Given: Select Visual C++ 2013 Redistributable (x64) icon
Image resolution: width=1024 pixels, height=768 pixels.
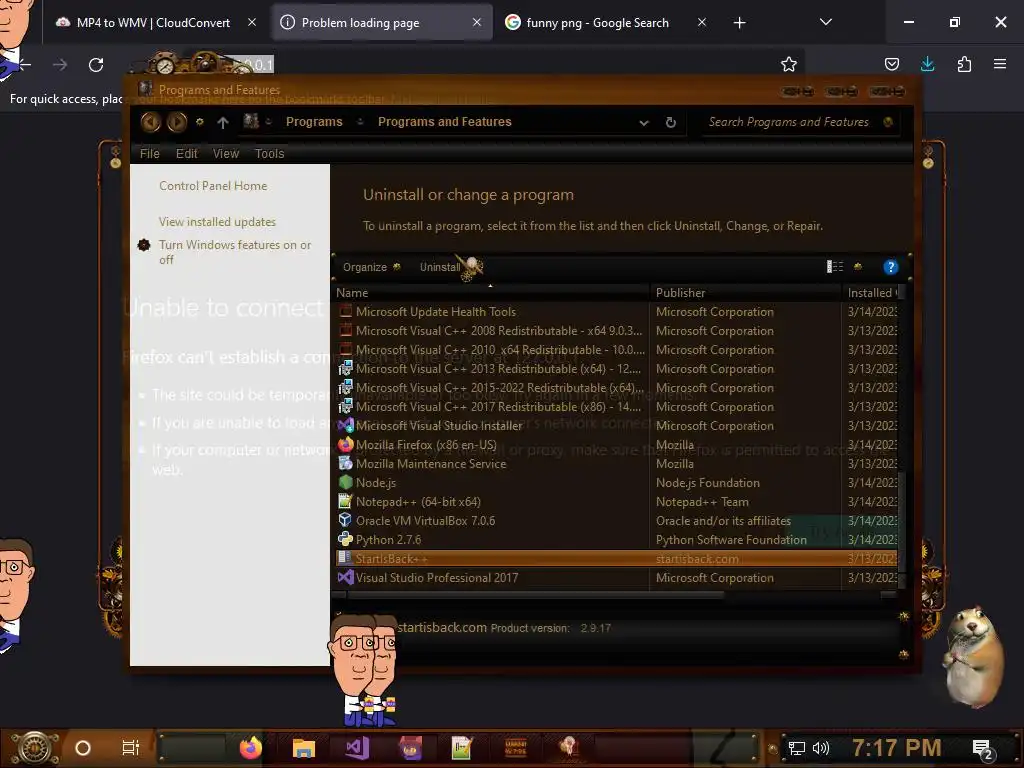Looking at the screenshot, I should 345,368.
